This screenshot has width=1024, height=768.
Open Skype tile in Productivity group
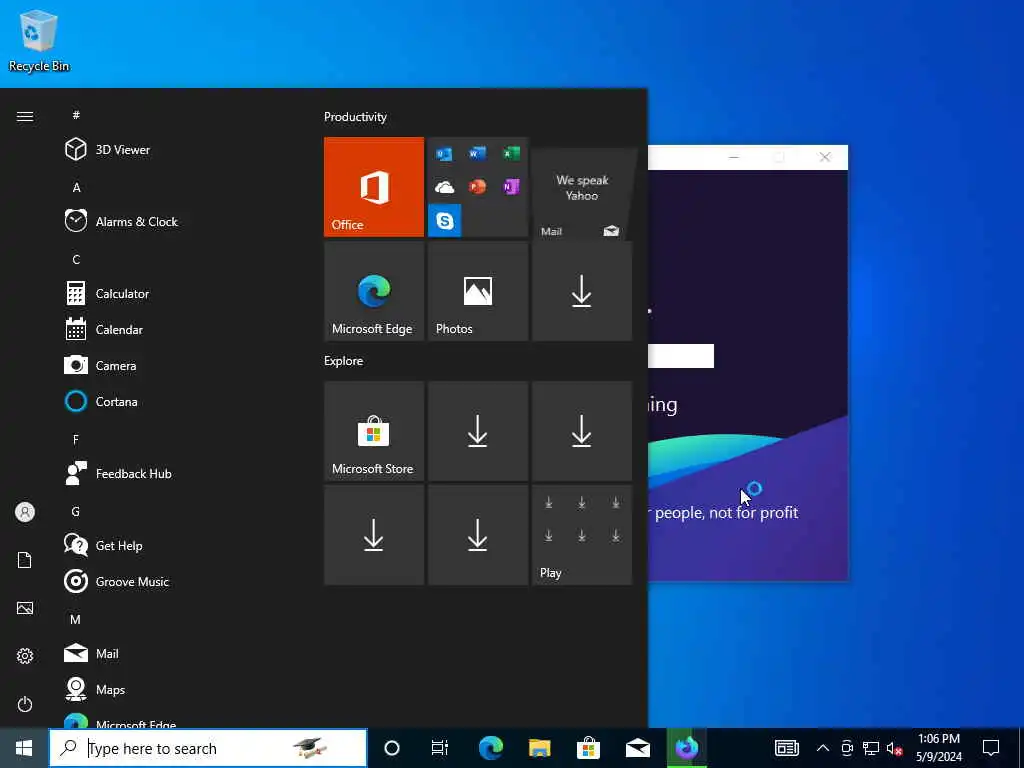click(x=445, y=221)
